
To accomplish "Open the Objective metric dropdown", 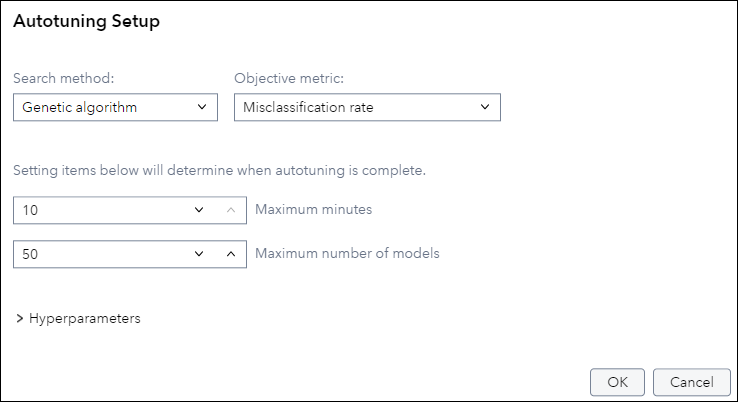I will coord(366,107).
